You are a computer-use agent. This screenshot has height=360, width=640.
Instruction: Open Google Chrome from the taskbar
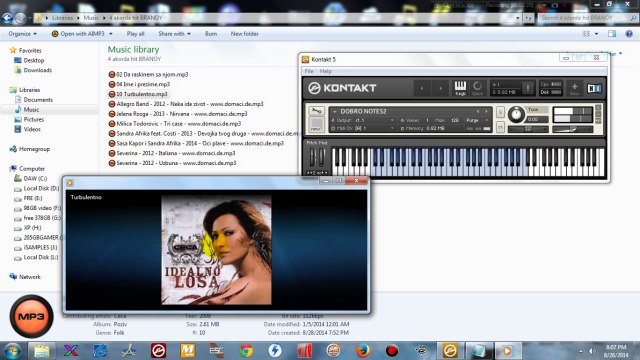[x=246, y=351]
